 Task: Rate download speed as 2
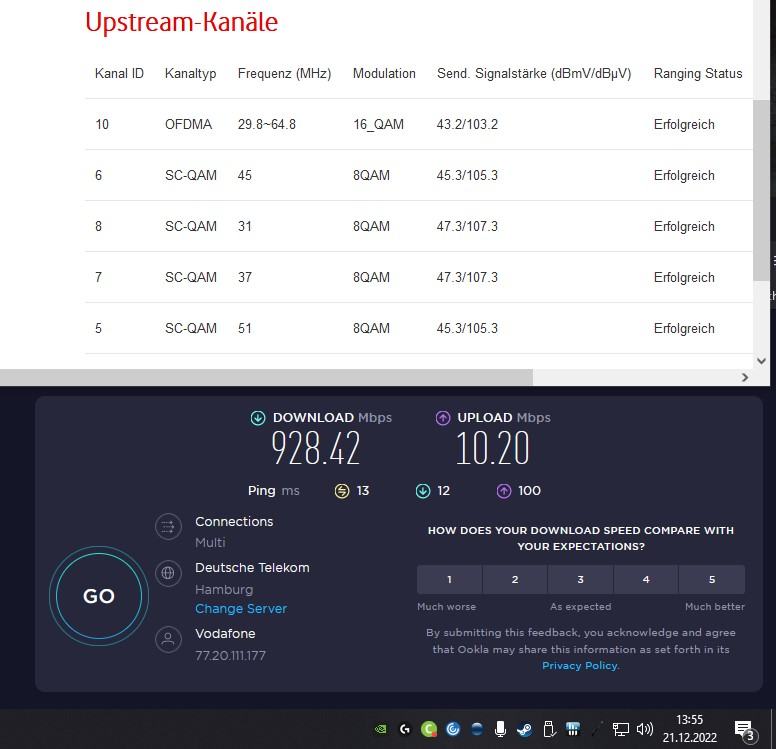coord(515,579)
